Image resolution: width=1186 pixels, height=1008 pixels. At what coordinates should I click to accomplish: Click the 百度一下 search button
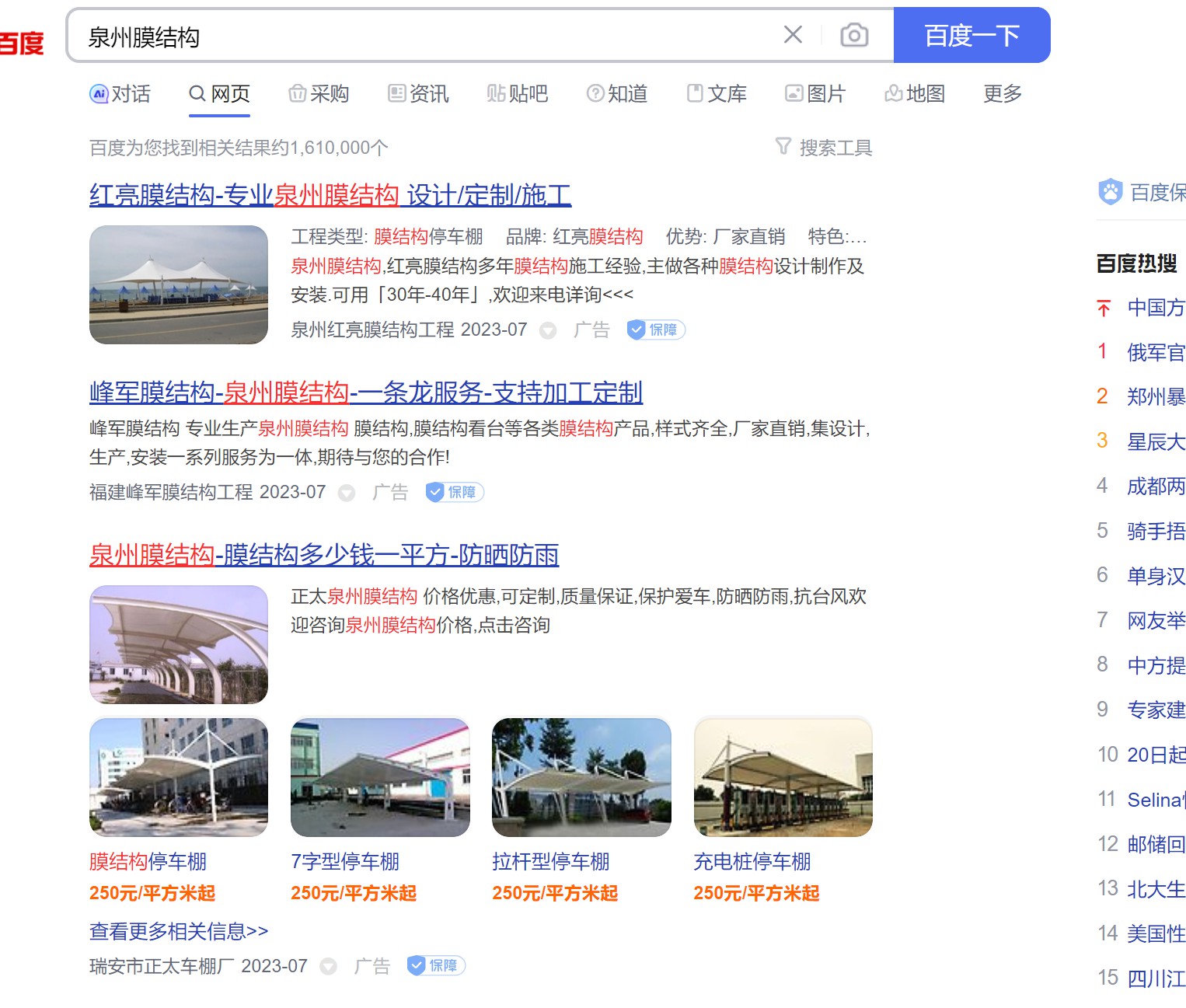click(x=971, y=35)
